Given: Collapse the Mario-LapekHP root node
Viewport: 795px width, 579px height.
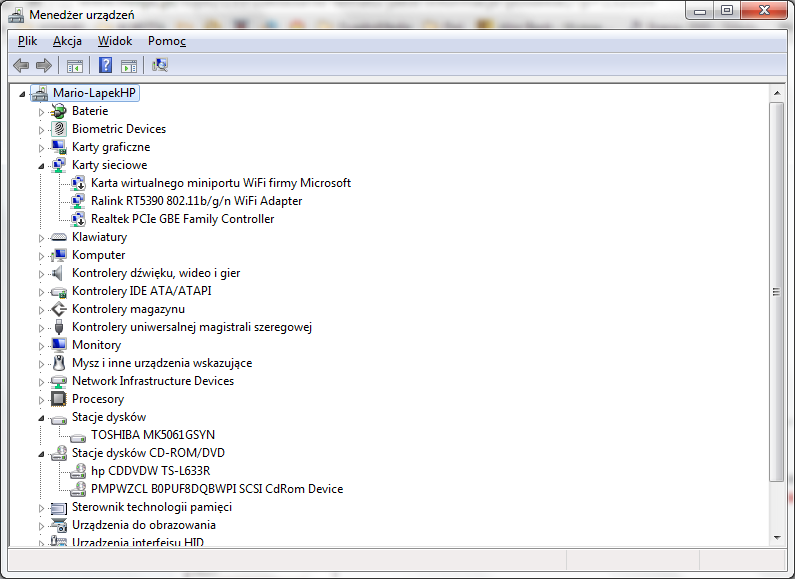Looking at the screenshot, I should pyautogui.click(x=22, y=94).
